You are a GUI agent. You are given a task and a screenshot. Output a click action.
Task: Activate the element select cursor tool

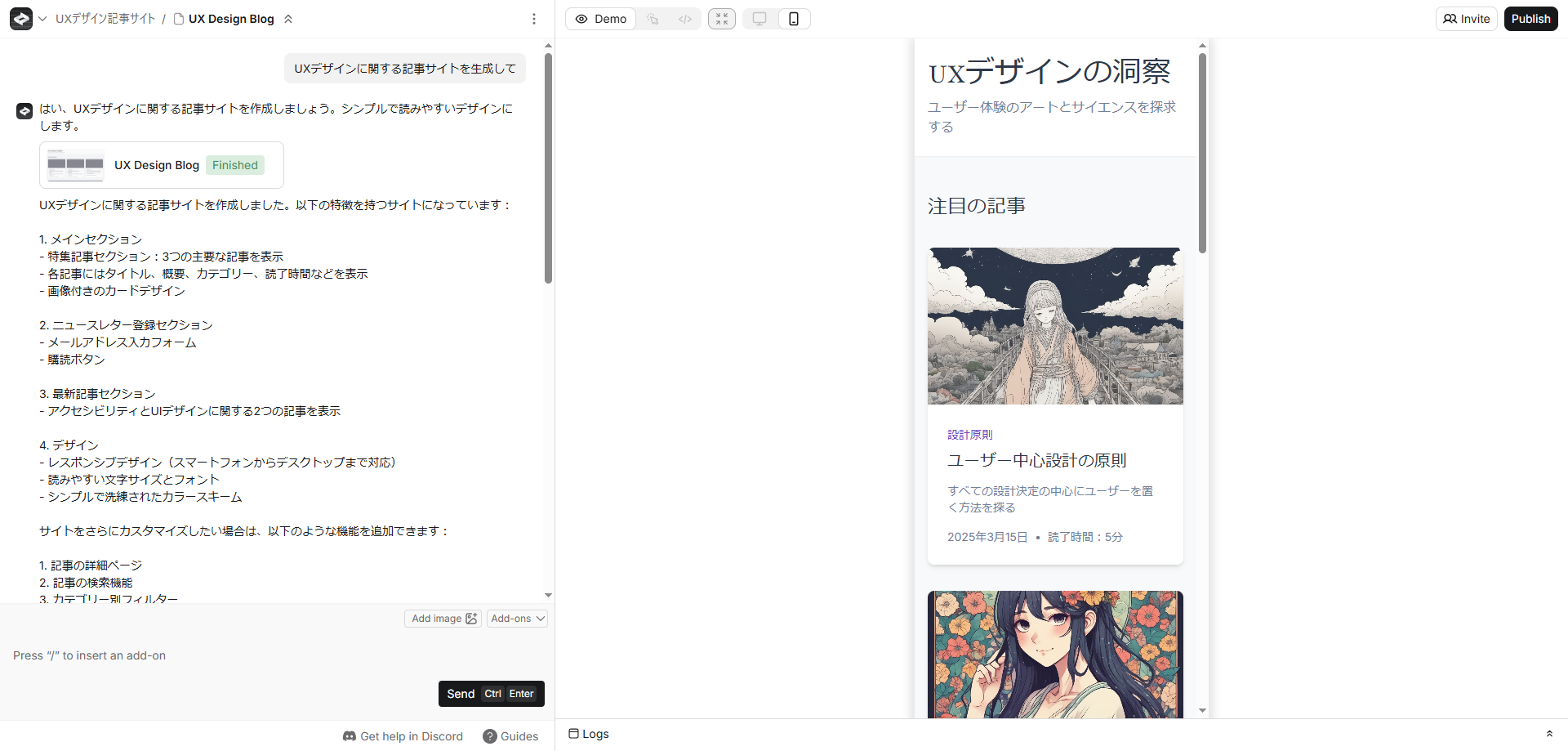(653, 19)
